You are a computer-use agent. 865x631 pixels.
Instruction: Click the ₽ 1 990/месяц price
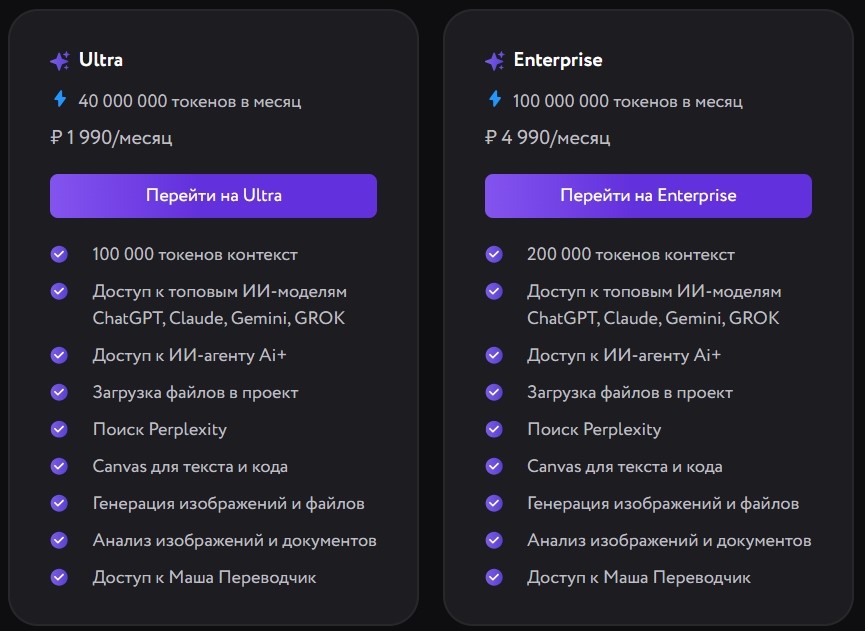coord(111,138)
